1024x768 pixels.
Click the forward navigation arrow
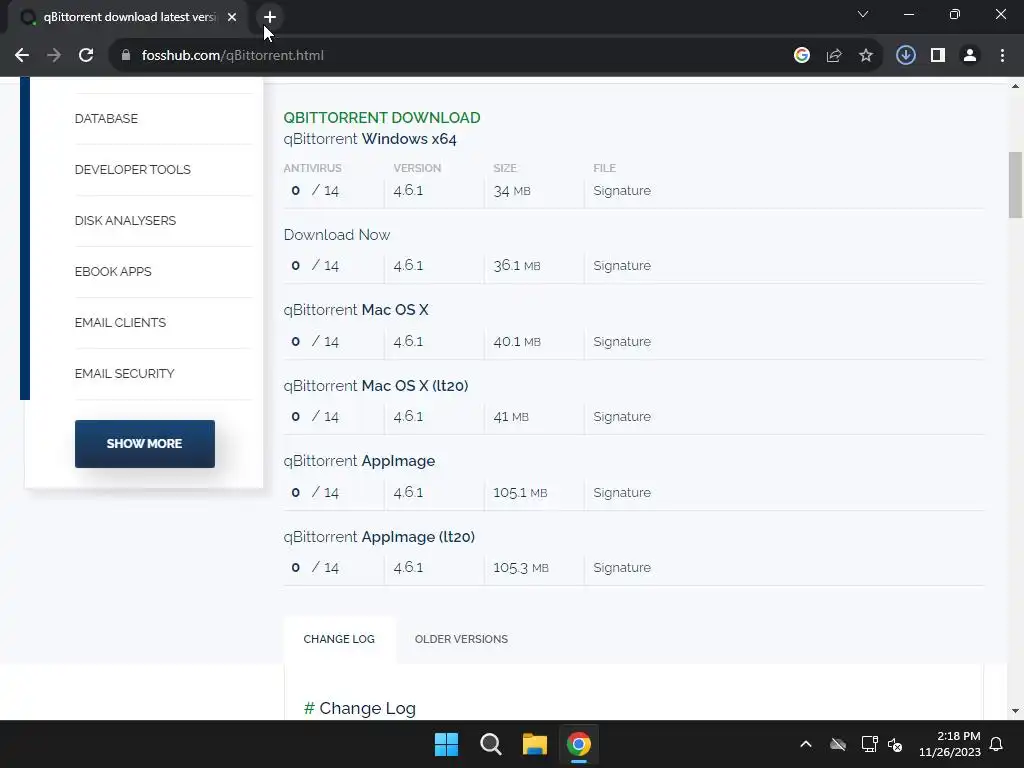[54, 56]
